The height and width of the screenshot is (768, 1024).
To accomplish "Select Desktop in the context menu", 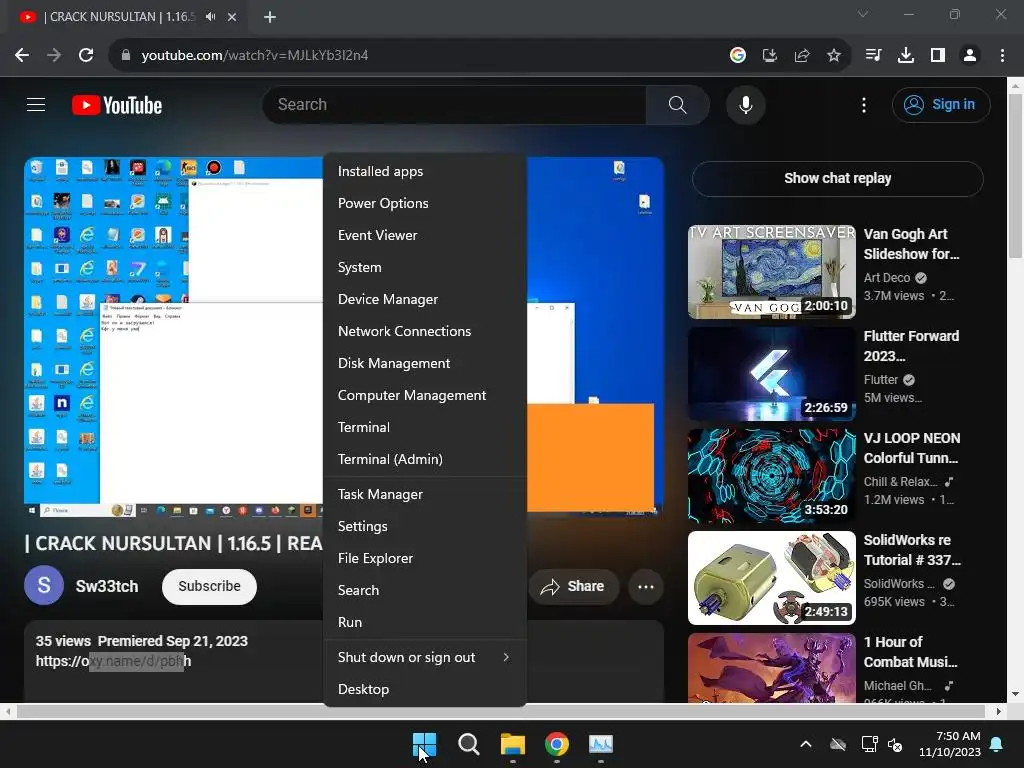I will [424, 690].
